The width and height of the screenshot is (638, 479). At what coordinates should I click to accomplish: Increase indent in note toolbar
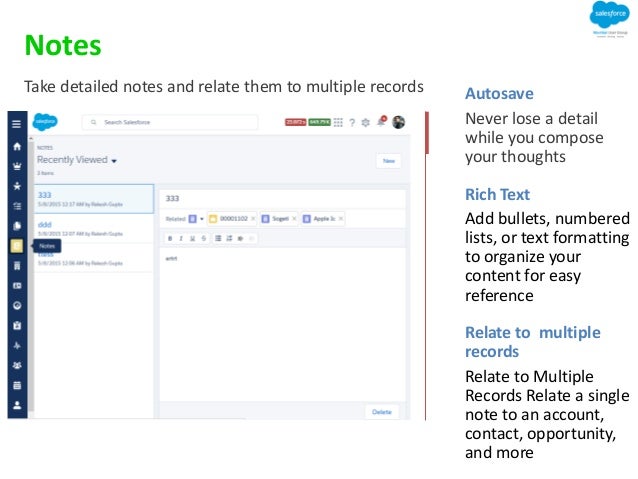pyautogui.click(x=240, y=238)
